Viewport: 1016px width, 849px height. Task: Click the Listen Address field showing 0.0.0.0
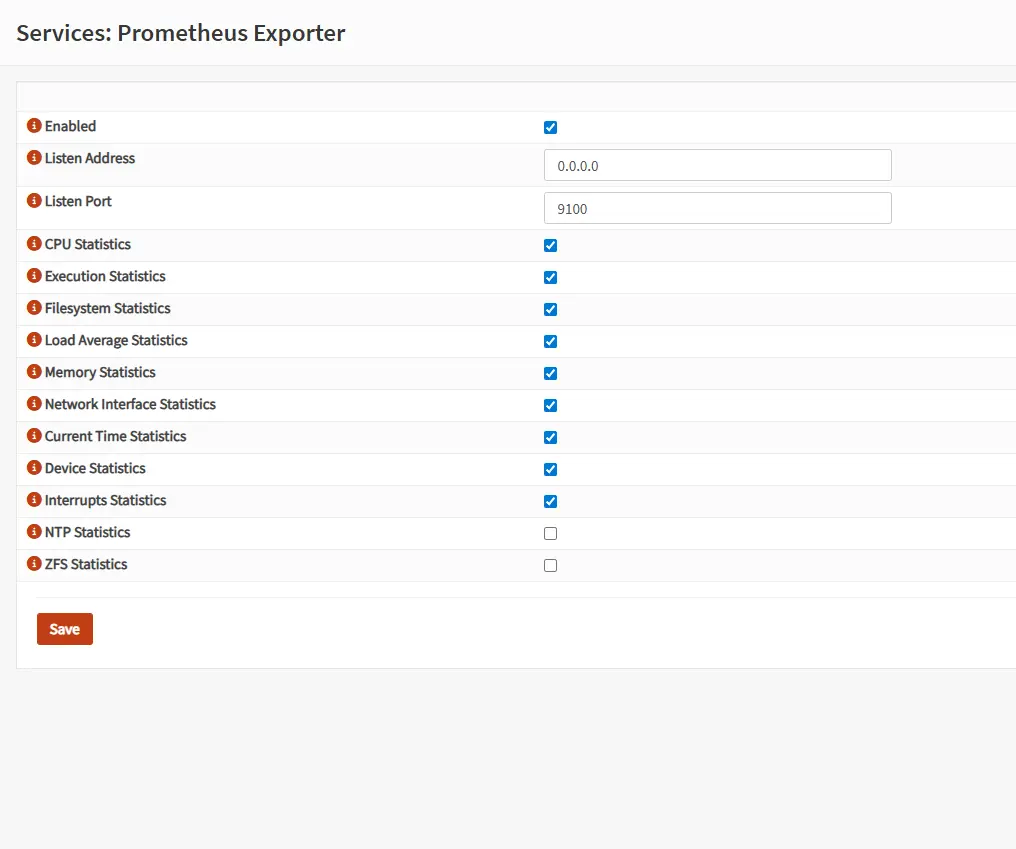click(x=717, y=165)
